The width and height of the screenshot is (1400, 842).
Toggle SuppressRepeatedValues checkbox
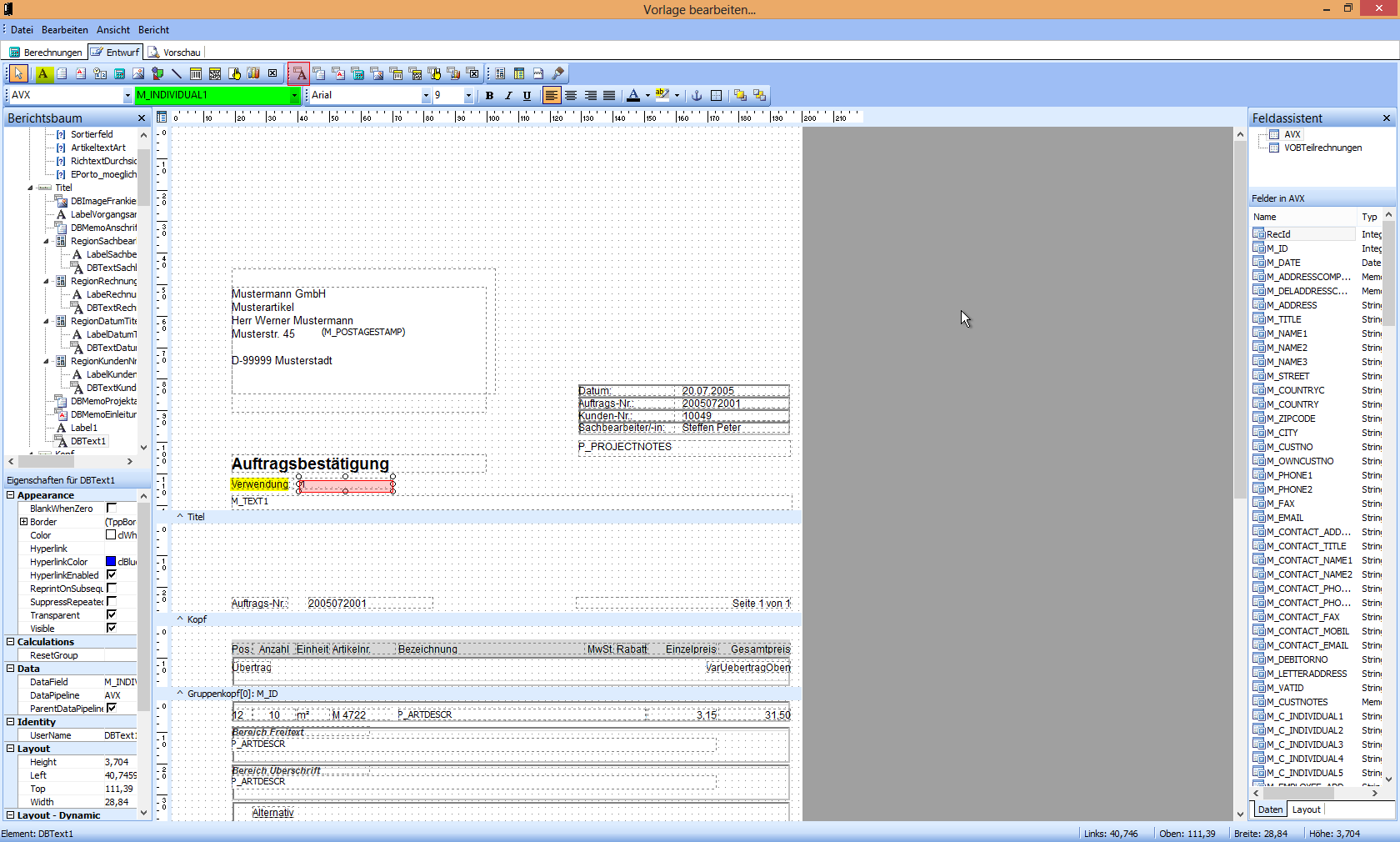(111, 601)
